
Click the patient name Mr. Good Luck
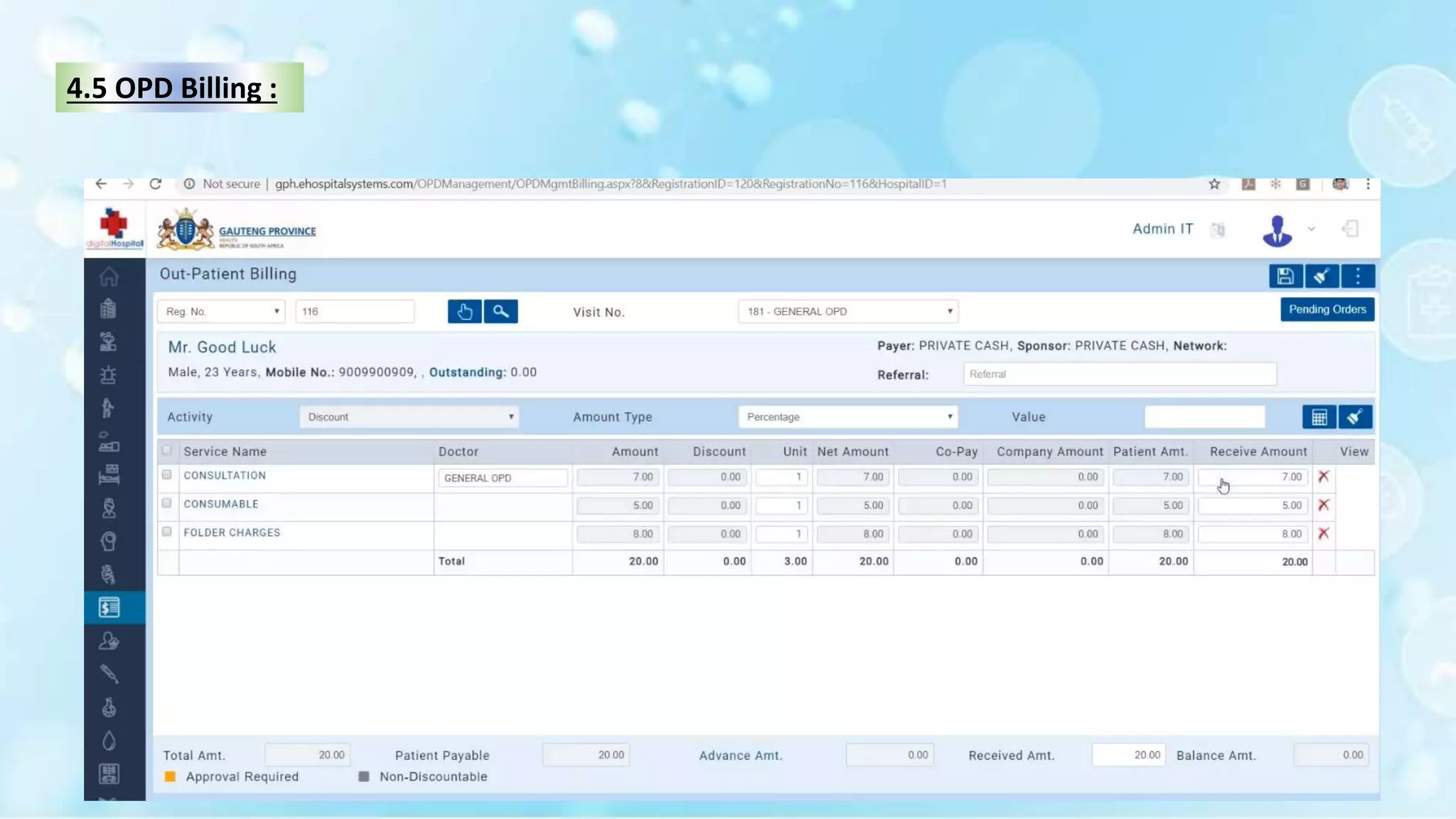(222, 347)
